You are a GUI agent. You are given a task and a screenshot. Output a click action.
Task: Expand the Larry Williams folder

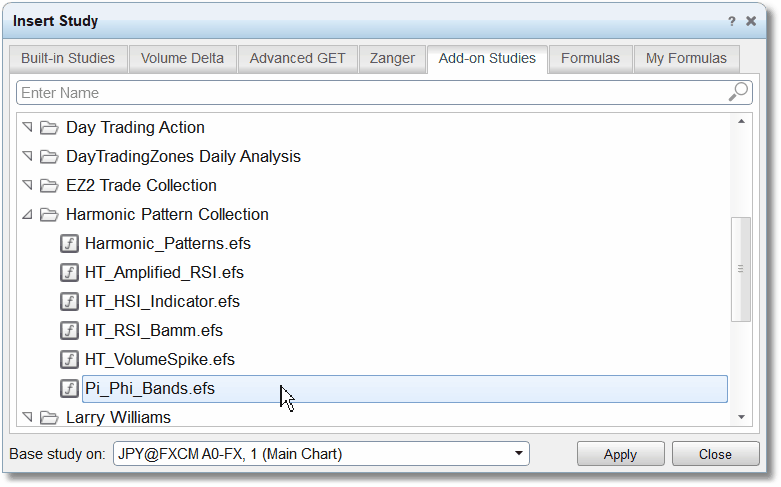pos(27,417)
